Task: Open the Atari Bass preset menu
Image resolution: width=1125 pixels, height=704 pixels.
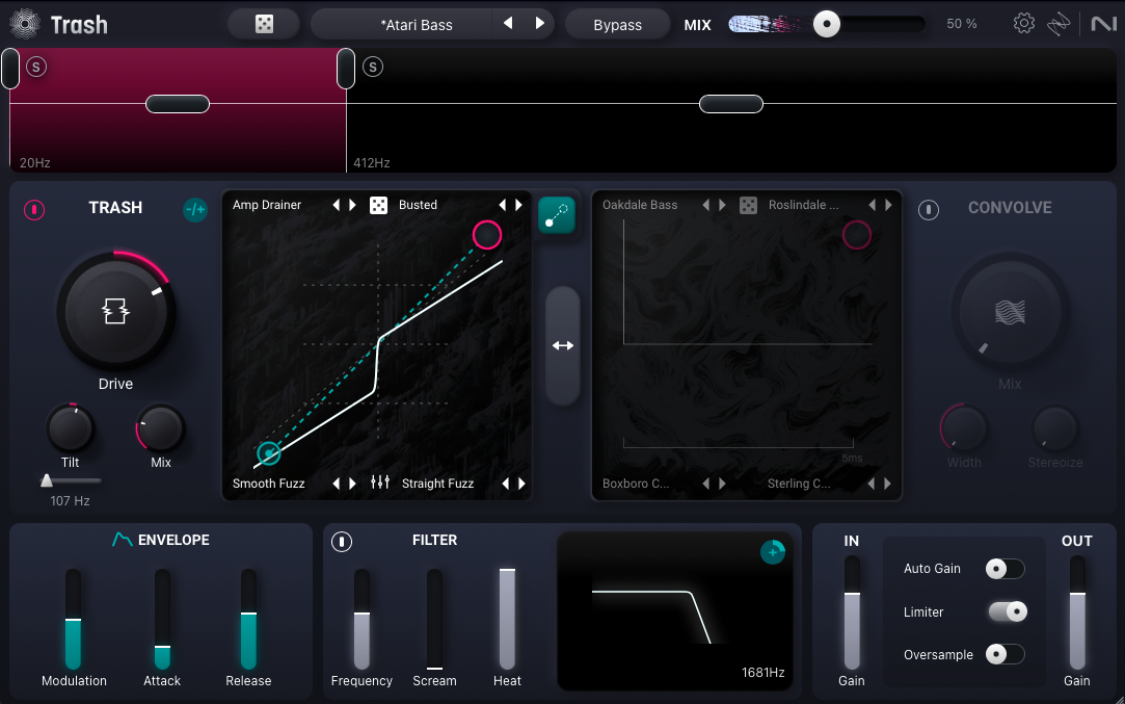Action: coord(417,25)
